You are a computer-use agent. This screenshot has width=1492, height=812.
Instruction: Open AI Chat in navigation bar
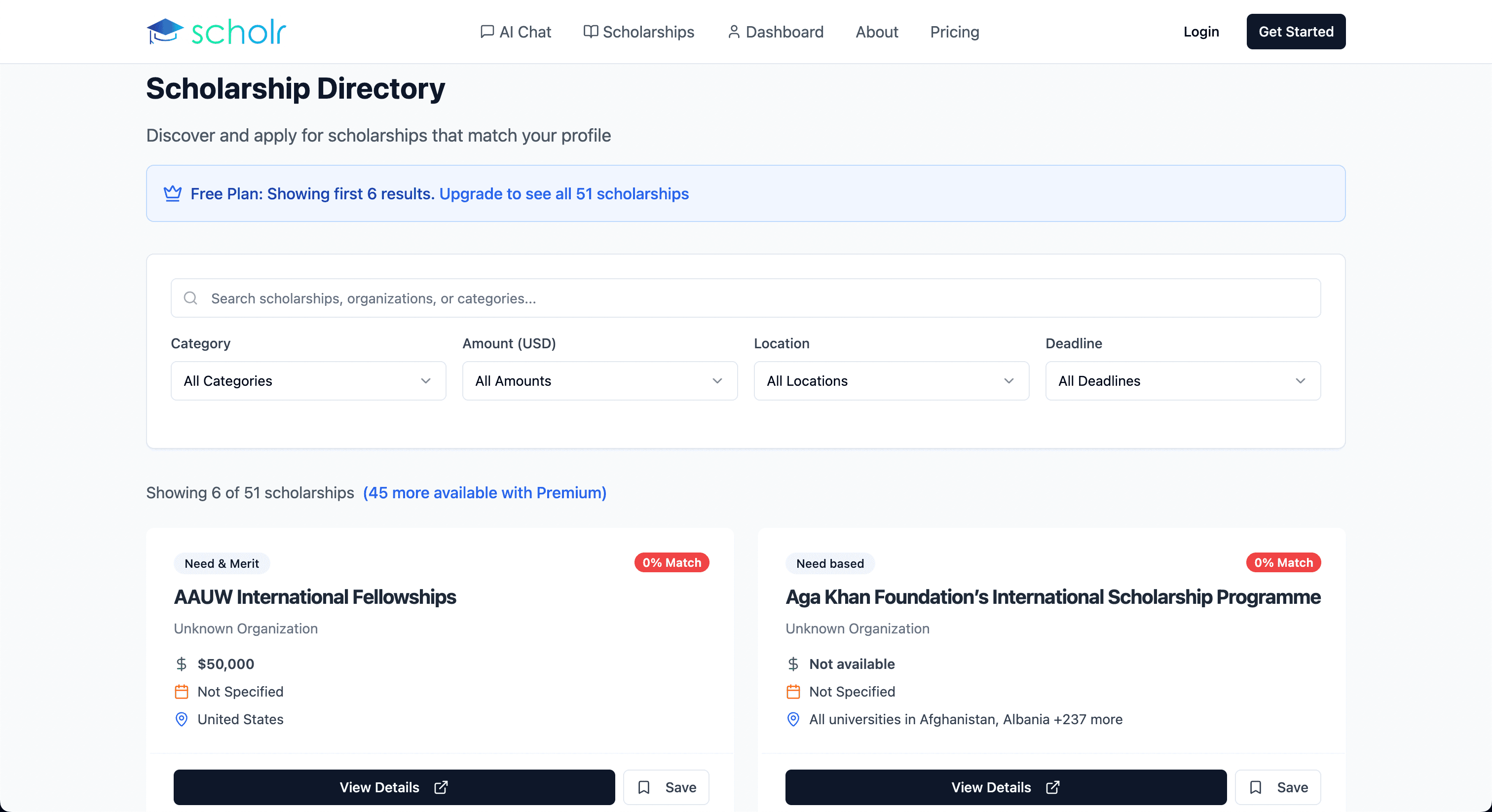click(516, 32)
